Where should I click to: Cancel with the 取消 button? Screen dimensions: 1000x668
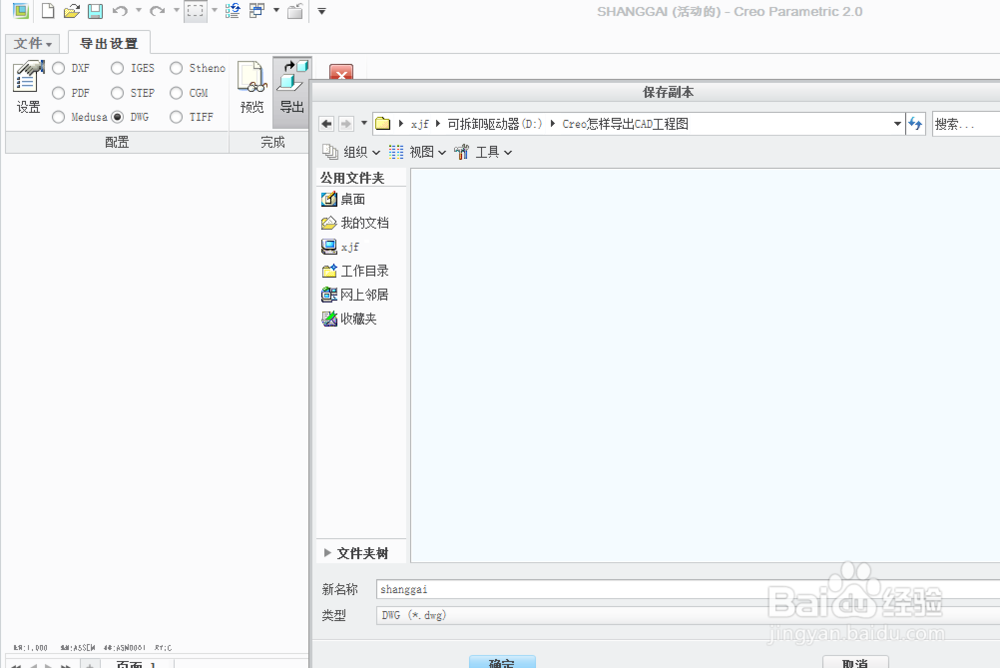[855, 662]
